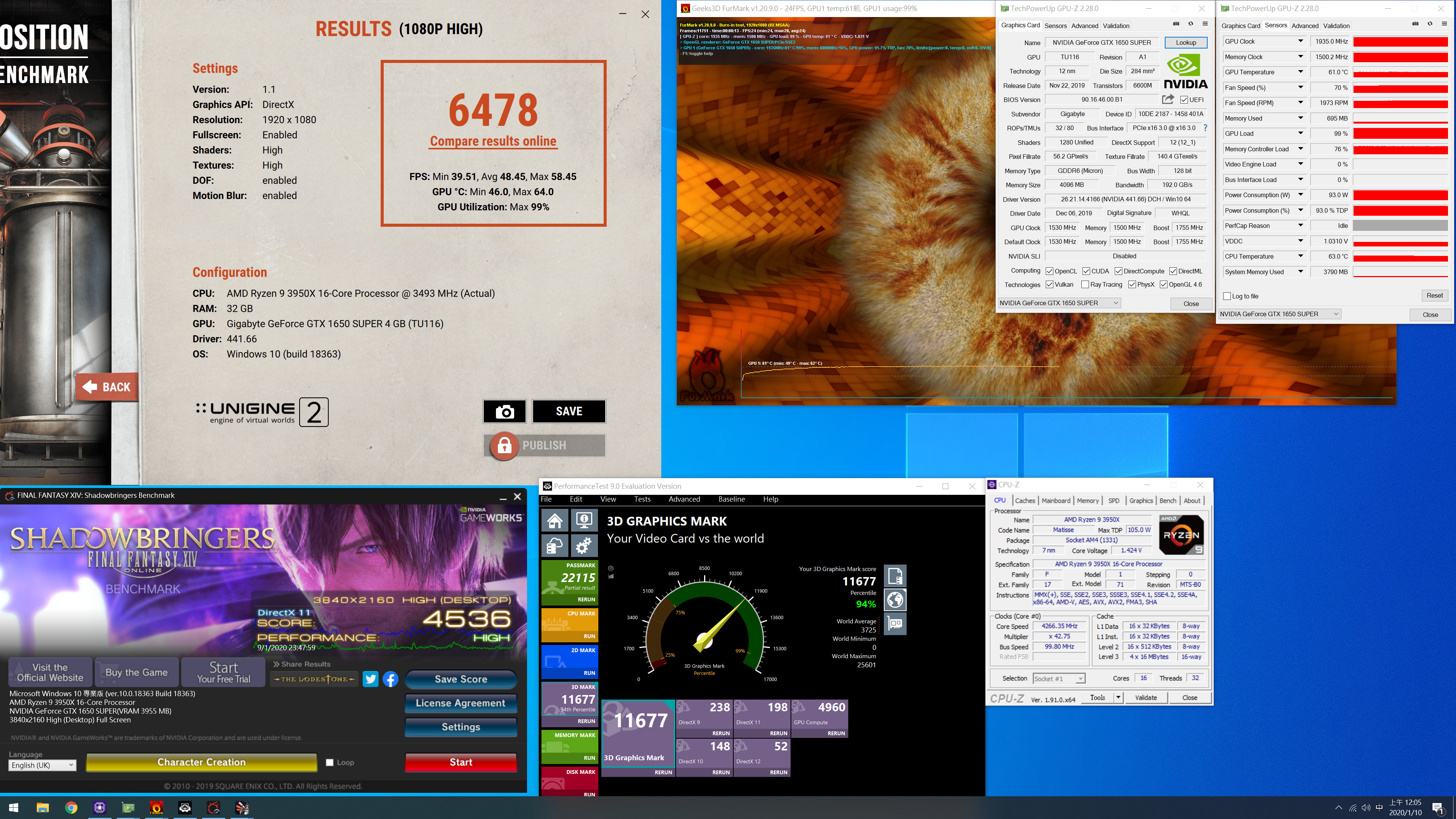Click the volume speaker icon in system tray
This screenshot has height=819, width=1456.
click(1366, 808)
